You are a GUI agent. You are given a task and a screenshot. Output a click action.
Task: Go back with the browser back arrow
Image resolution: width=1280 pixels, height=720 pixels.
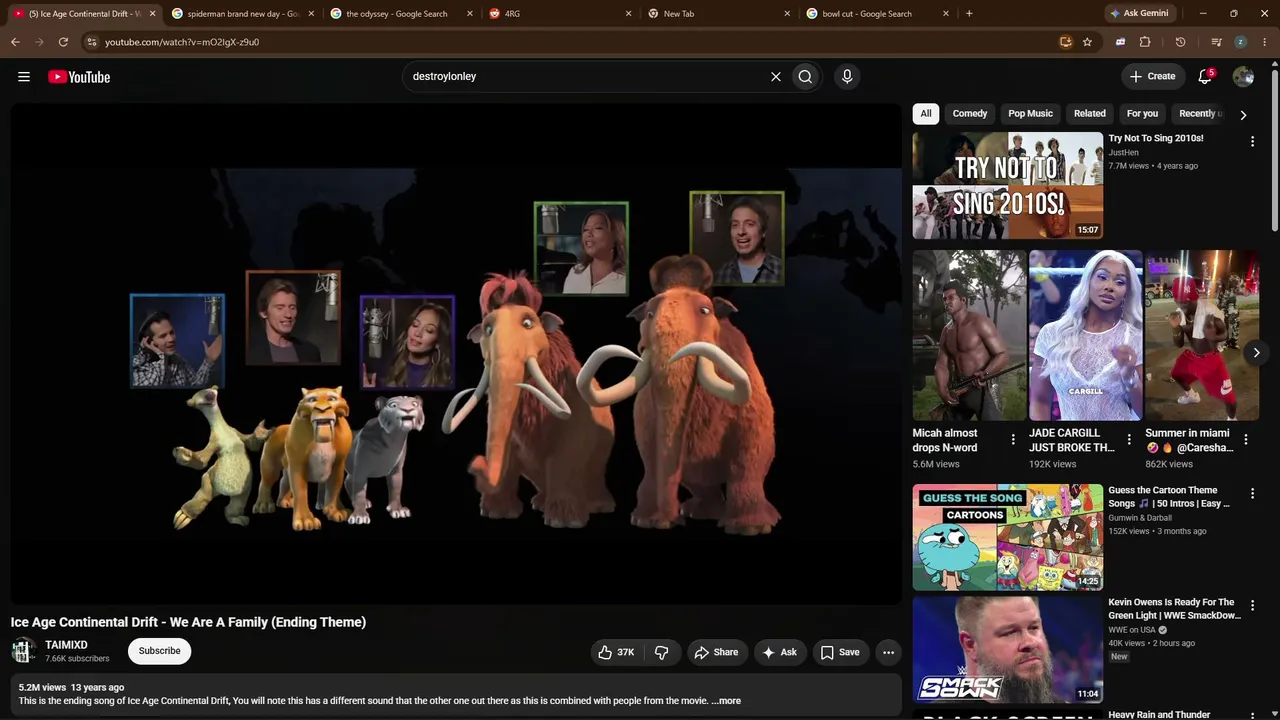point(15,42)
